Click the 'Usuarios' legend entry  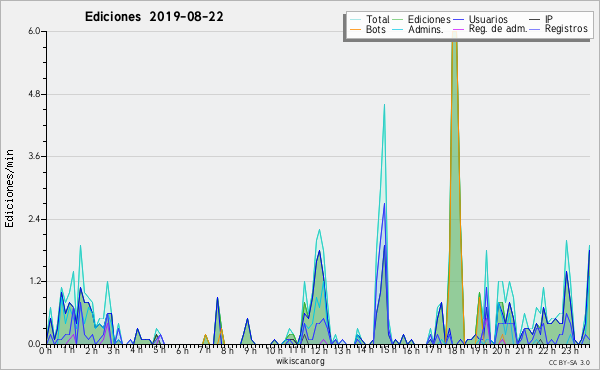(481, 19)
